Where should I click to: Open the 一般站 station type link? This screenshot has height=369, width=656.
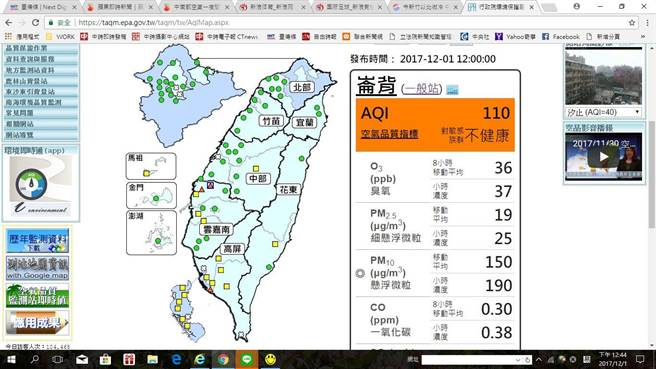tap(421, 89)
